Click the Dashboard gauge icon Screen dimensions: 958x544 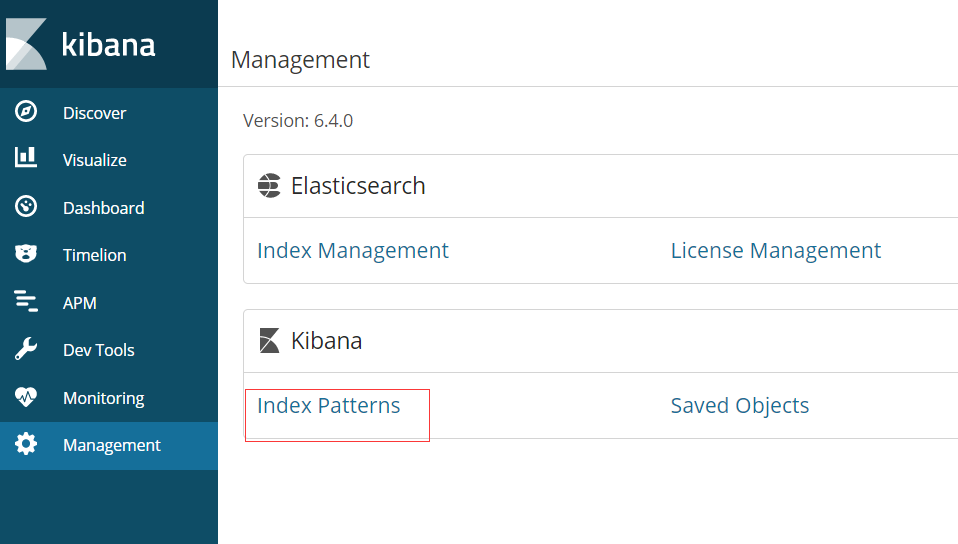tap(26, 207)
